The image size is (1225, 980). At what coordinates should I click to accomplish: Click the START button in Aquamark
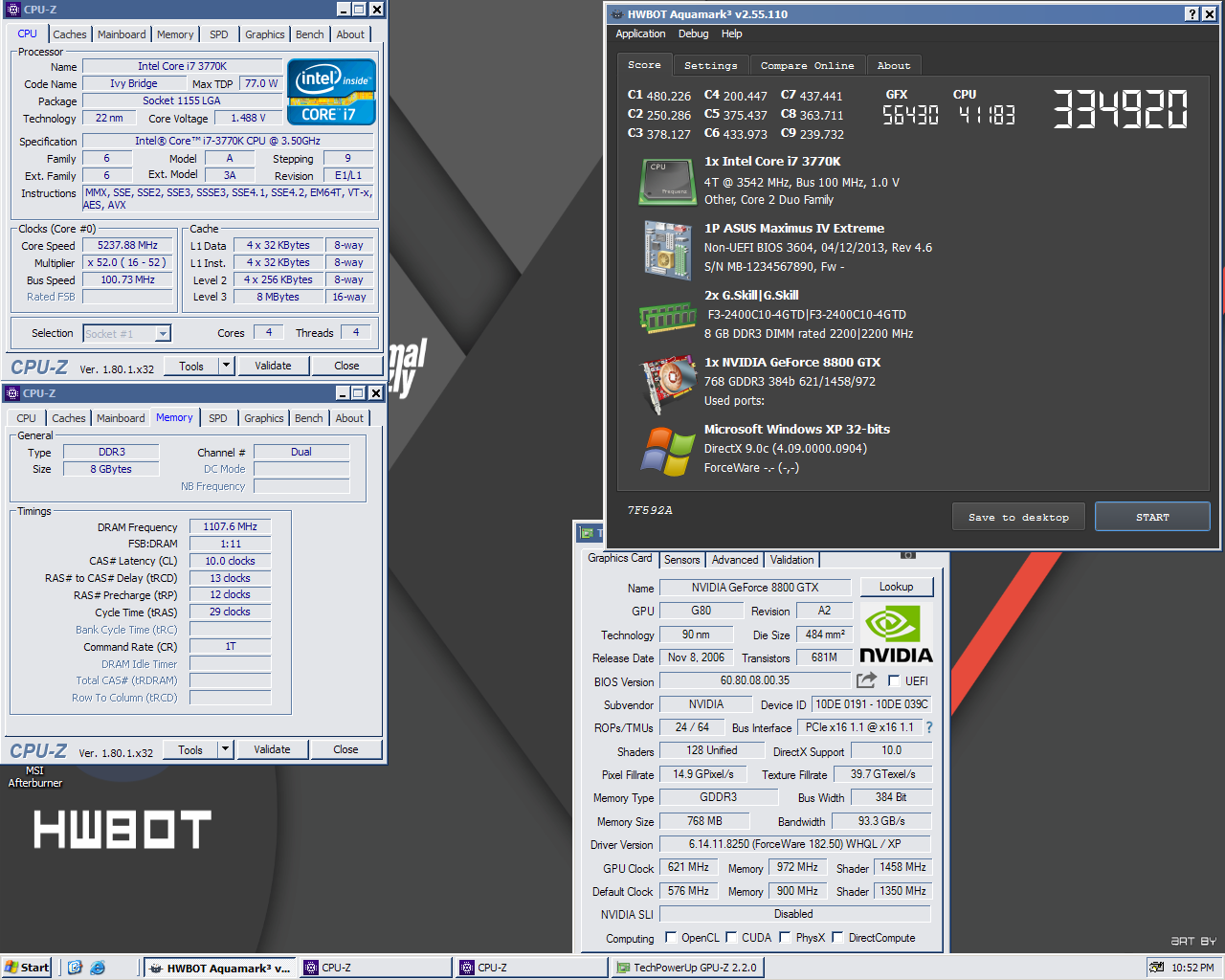(x=1152, y=517)
